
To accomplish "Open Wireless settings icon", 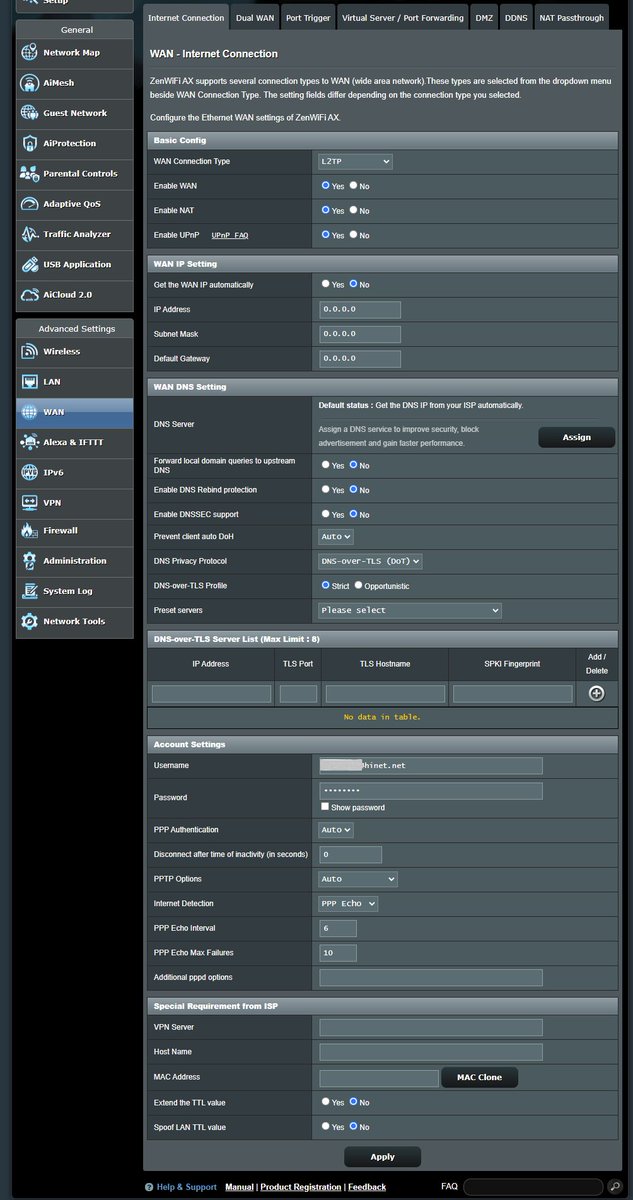I will coord(30,352).
